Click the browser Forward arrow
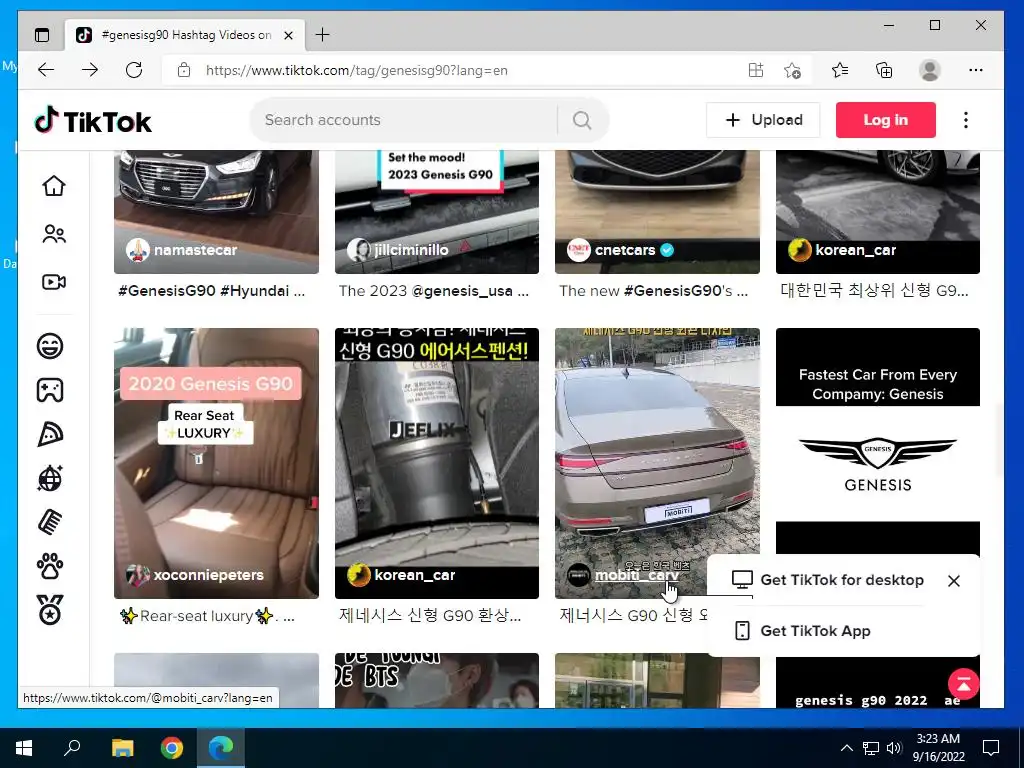 coord(90,70)
